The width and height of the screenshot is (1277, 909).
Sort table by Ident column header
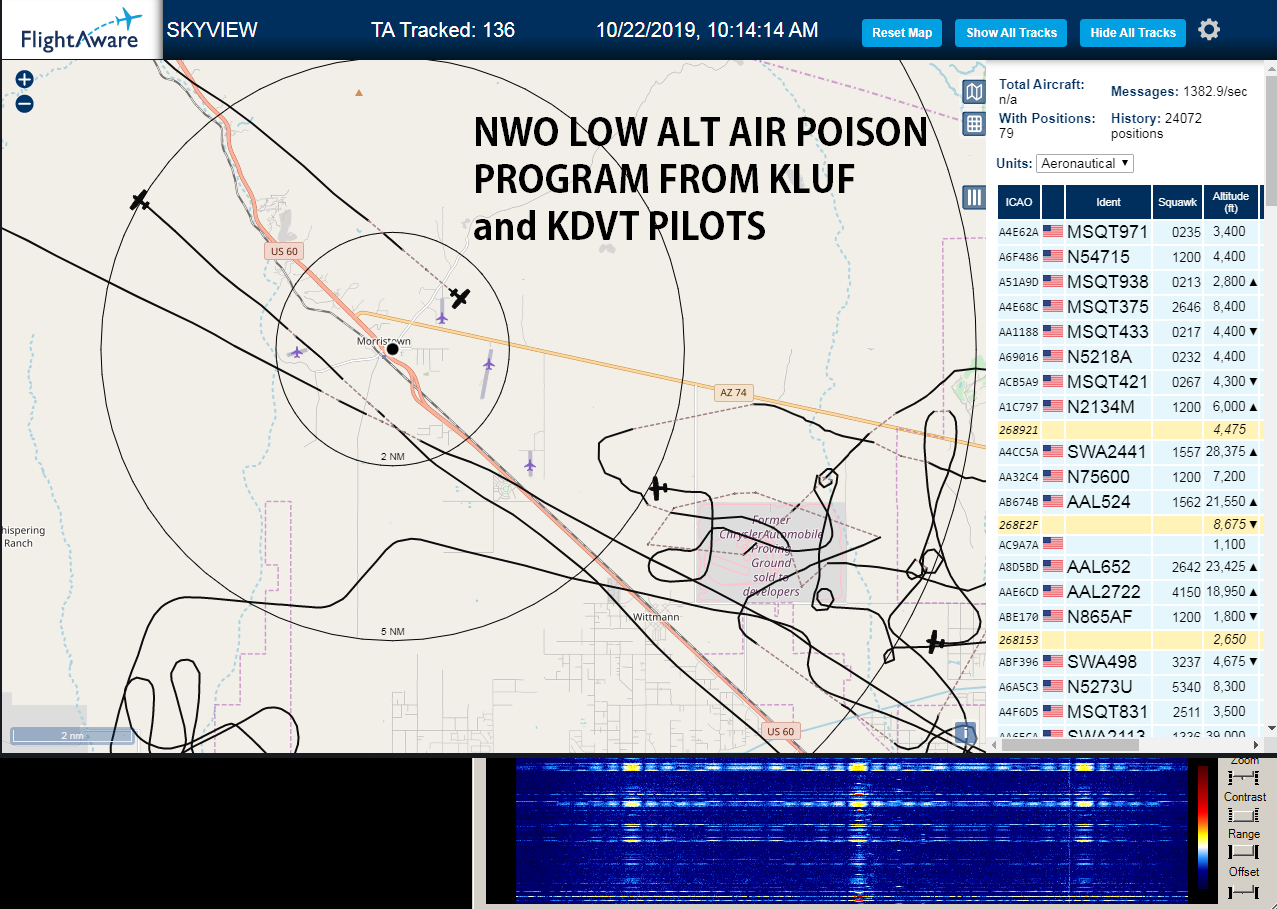tap(1108, 202)
